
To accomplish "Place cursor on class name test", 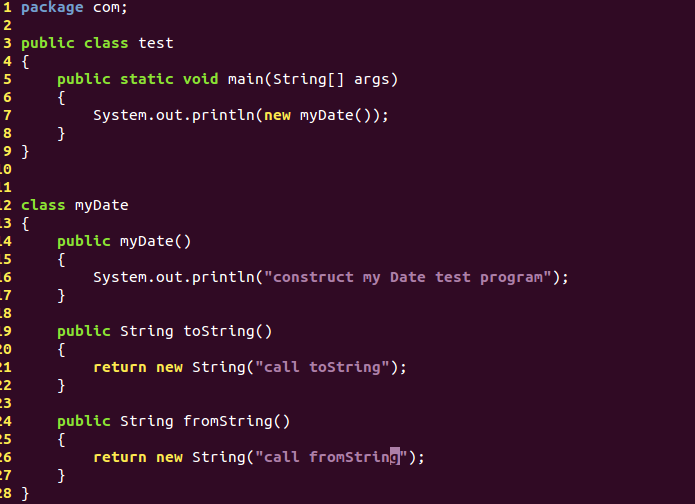I will point(156,43).
